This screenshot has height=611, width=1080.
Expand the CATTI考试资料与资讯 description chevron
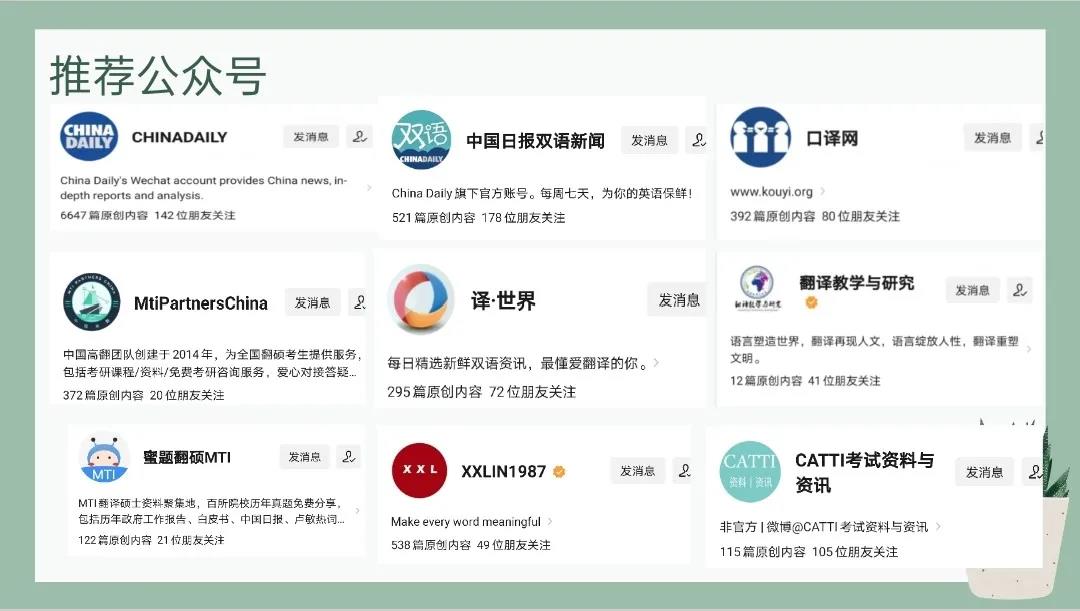click(x=938, y=527)
